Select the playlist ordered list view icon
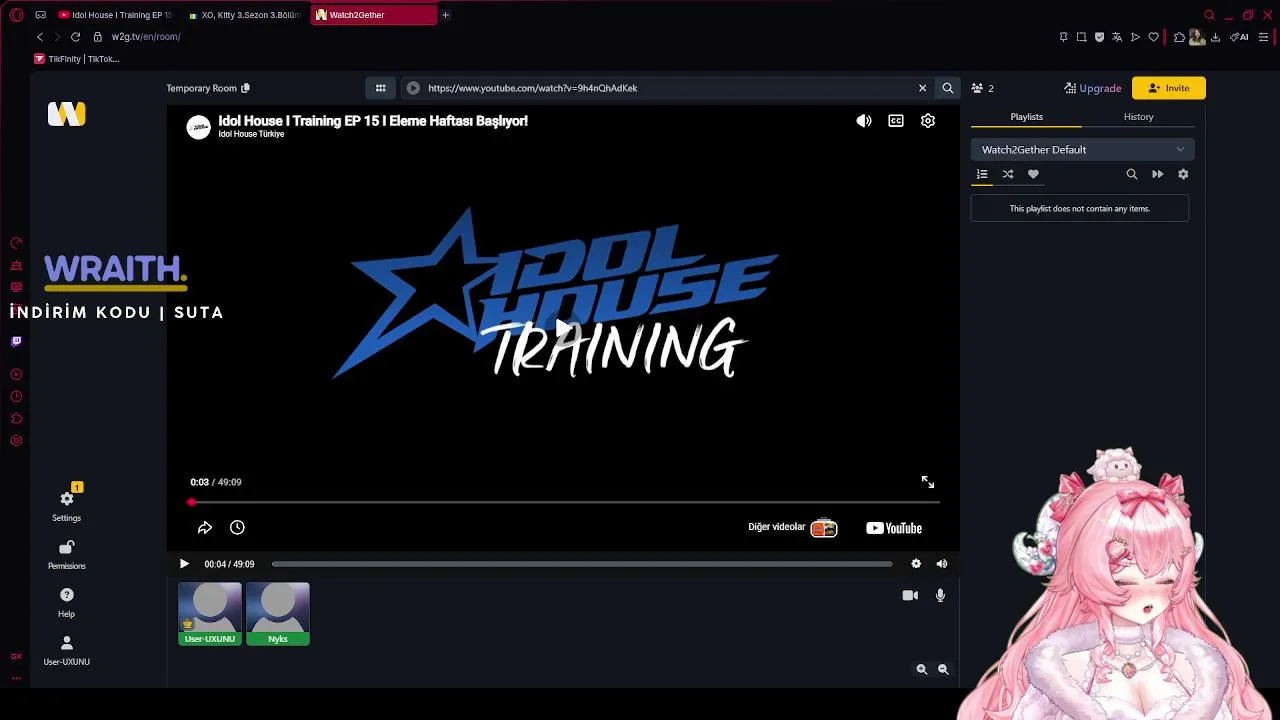The height and width of the screenshot is (720, 1280). point(982,174)
